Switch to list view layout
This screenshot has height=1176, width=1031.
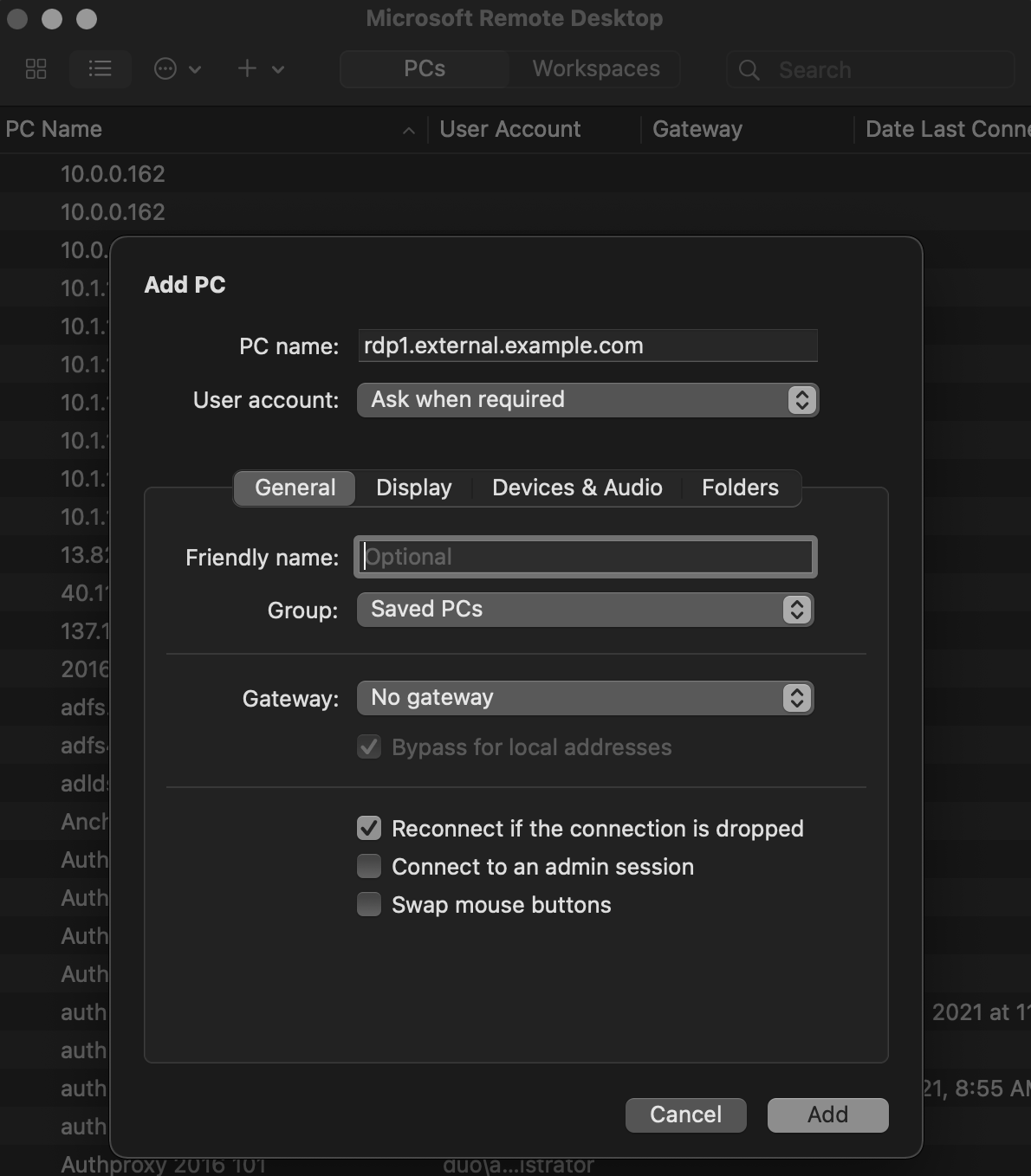pos(100,69)
